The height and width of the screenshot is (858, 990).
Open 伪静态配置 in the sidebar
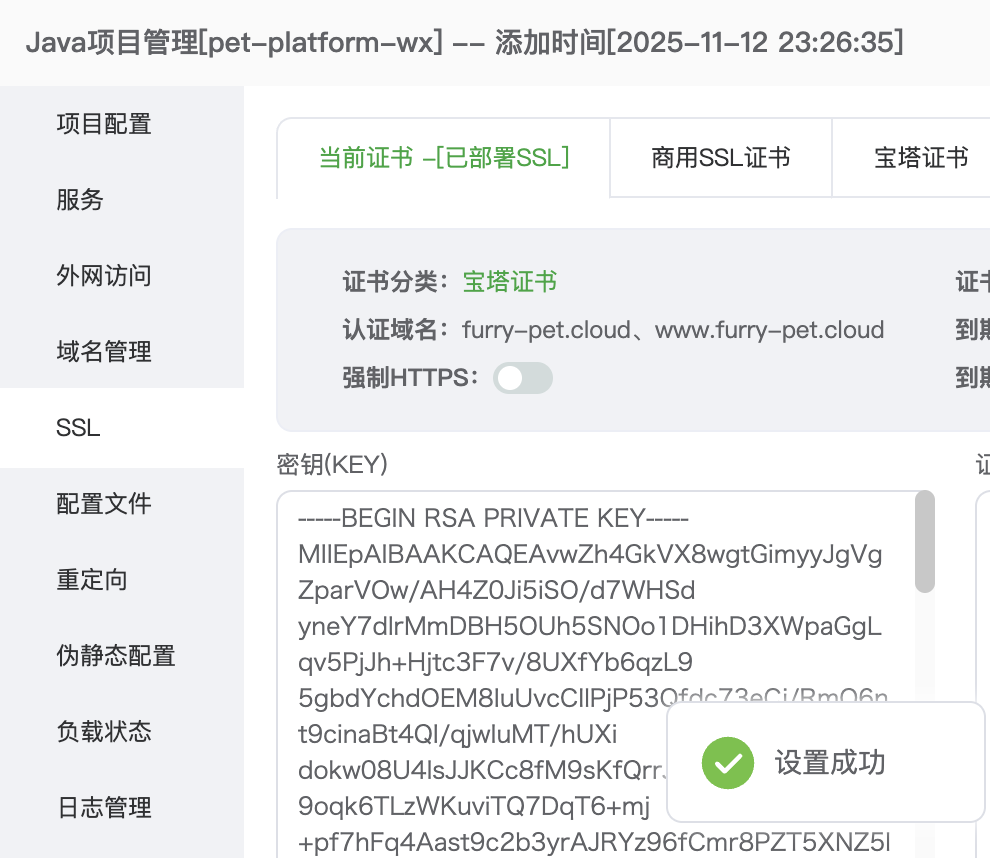click(116, 656)
